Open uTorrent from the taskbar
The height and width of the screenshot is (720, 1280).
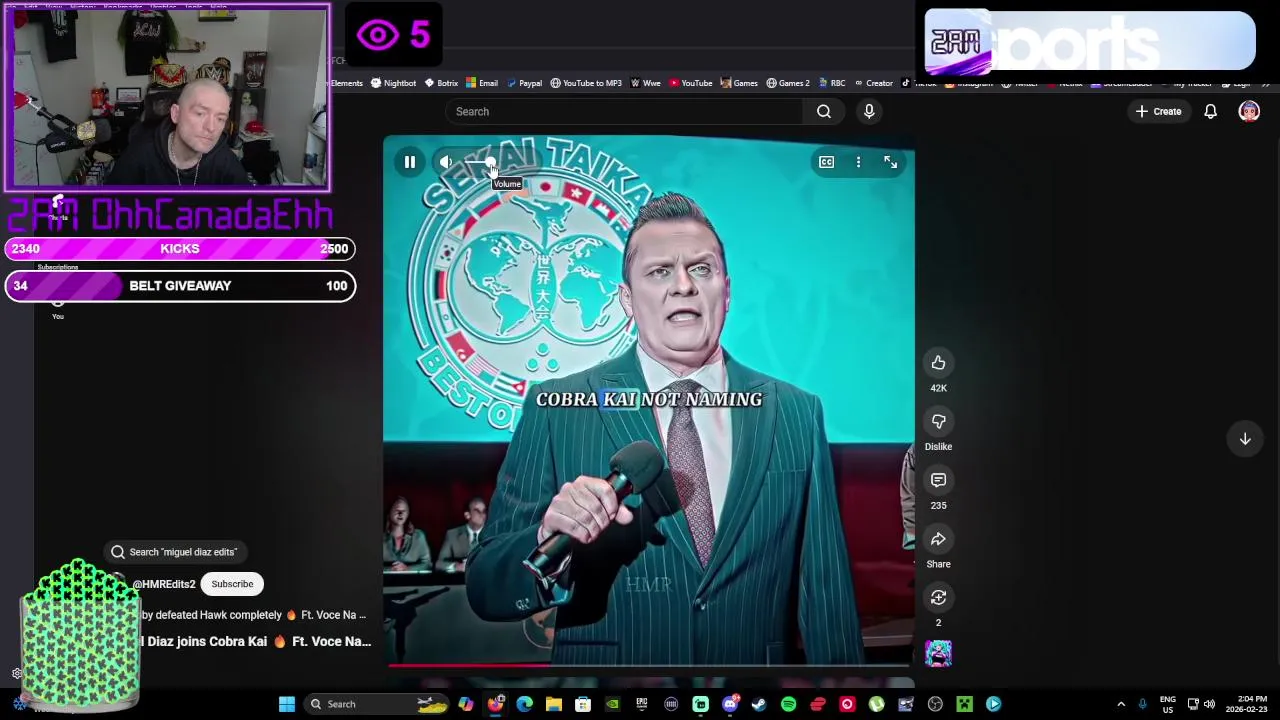coord(876,704)
